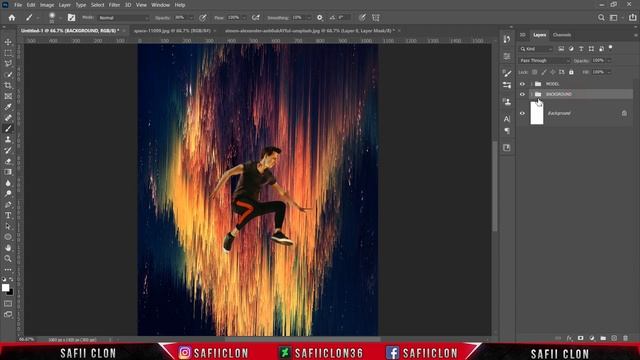Toggle lock image pixels brush icon

[x=544, y=72]
